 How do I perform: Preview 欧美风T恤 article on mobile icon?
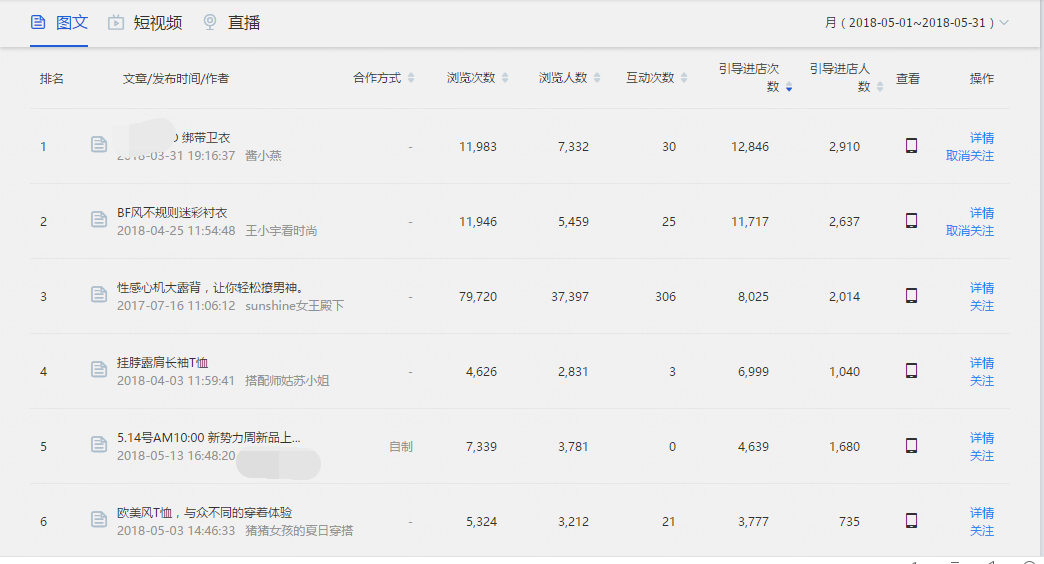pos(912,520)
